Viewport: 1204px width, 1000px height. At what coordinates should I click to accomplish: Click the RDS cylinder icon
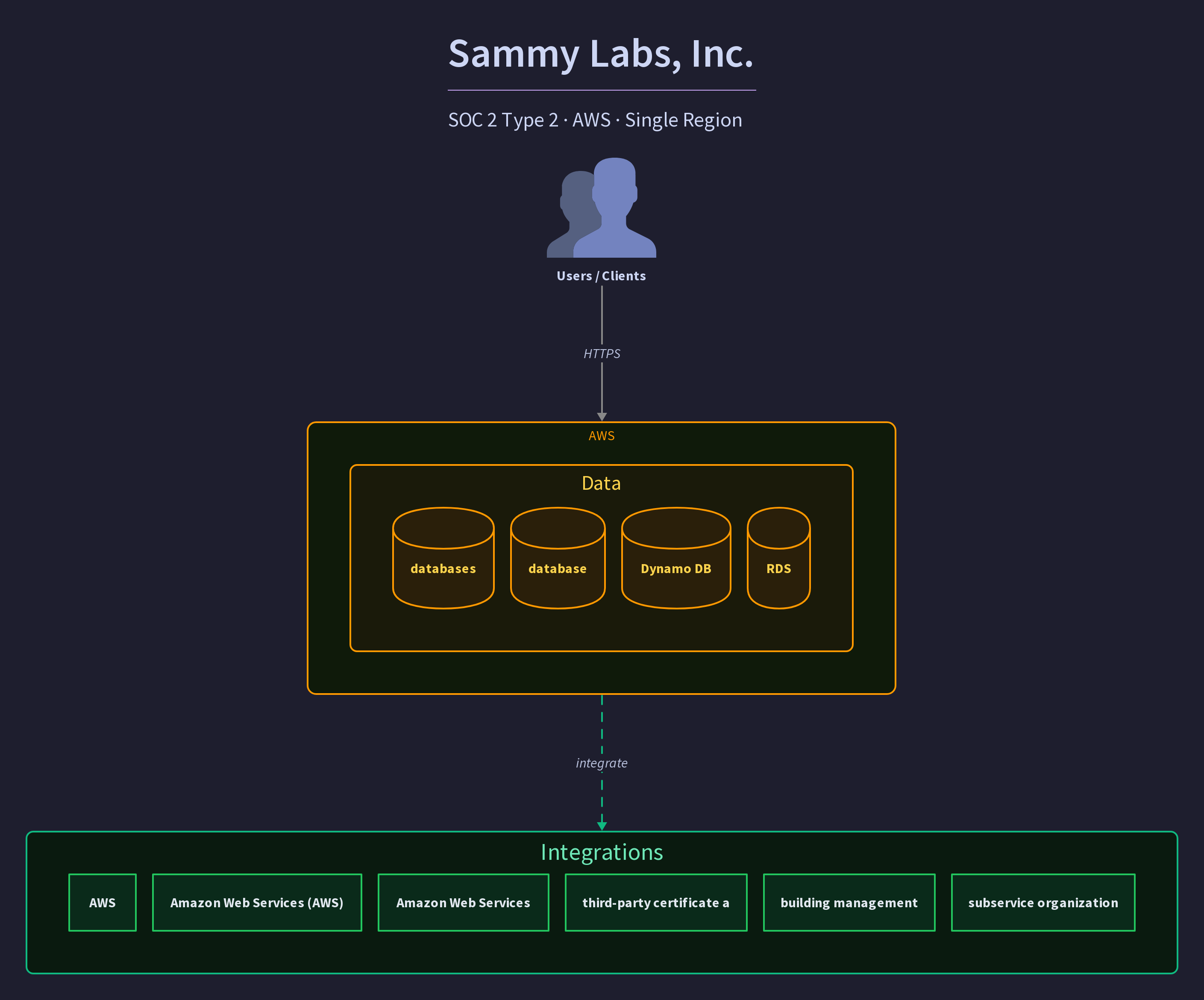click(x=778, y=558)
